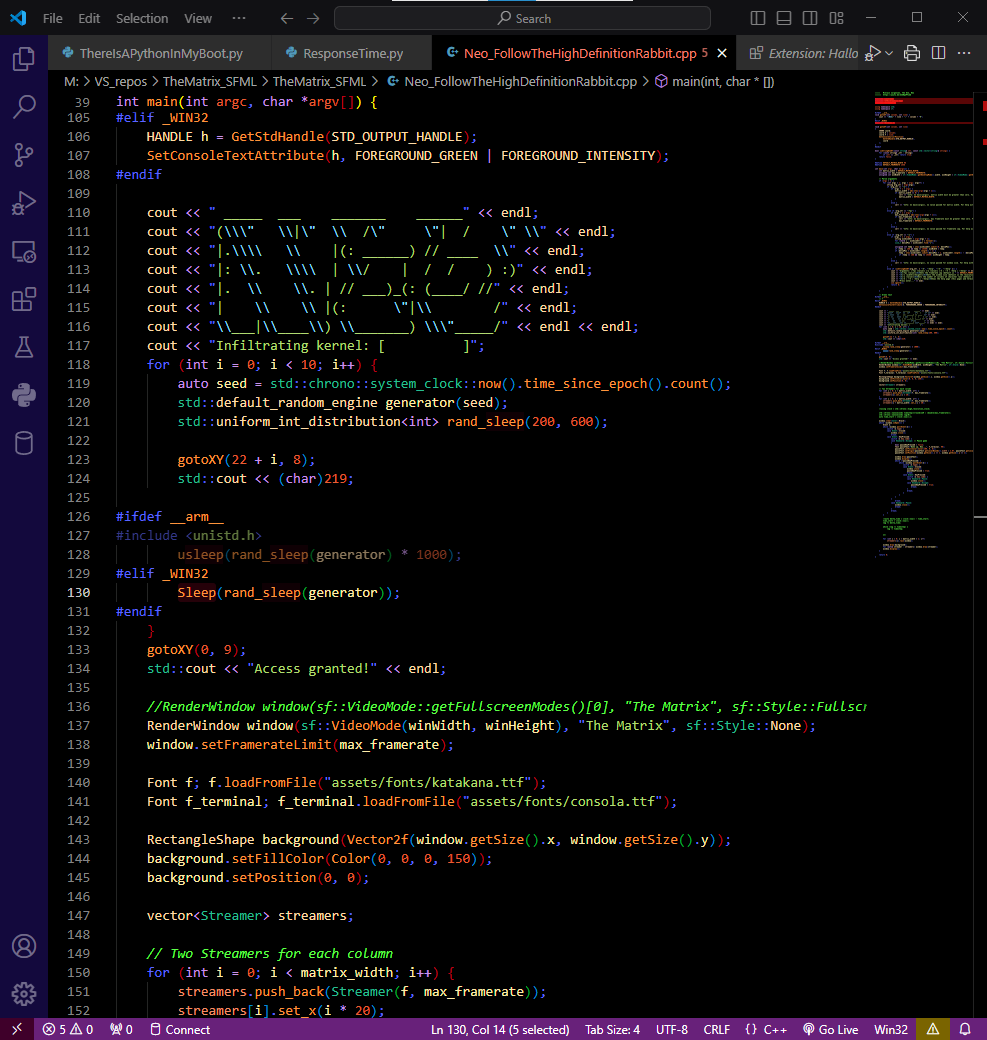
Task: Click Ln 130, Col 14 go-to-line indicator
Action: coord(500,1029)
